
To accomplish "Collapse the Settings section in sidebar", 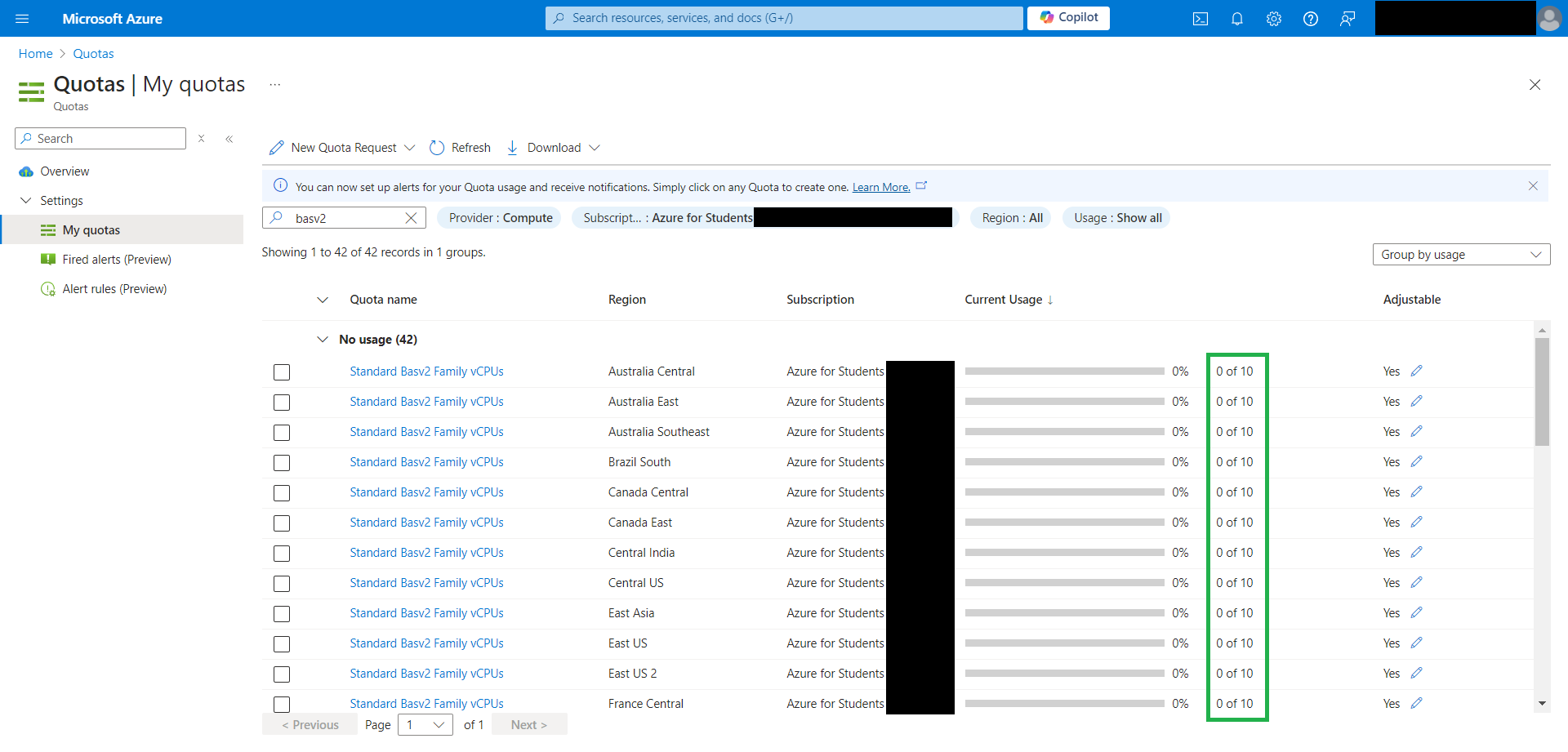I will tap(26, 201).
